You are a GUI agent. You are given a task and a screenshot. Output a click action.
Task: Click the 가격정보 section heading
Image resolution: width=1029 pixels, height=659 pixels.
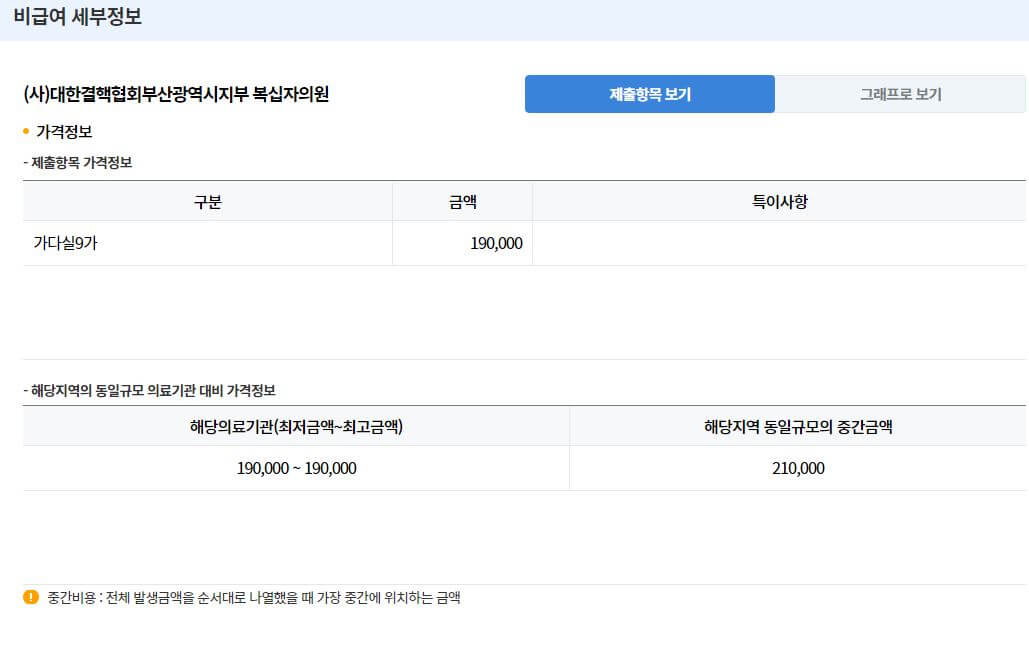click(x=65, y=130)
